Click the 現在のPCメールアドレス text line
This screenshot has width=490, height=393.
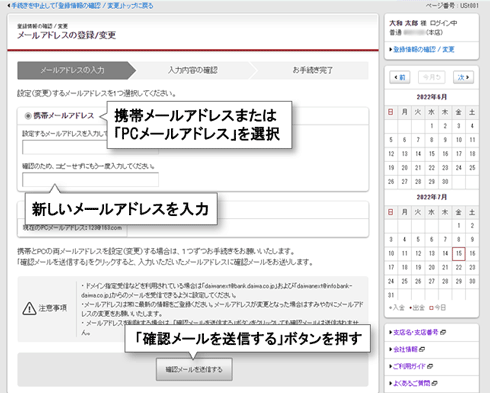[72, 228]
